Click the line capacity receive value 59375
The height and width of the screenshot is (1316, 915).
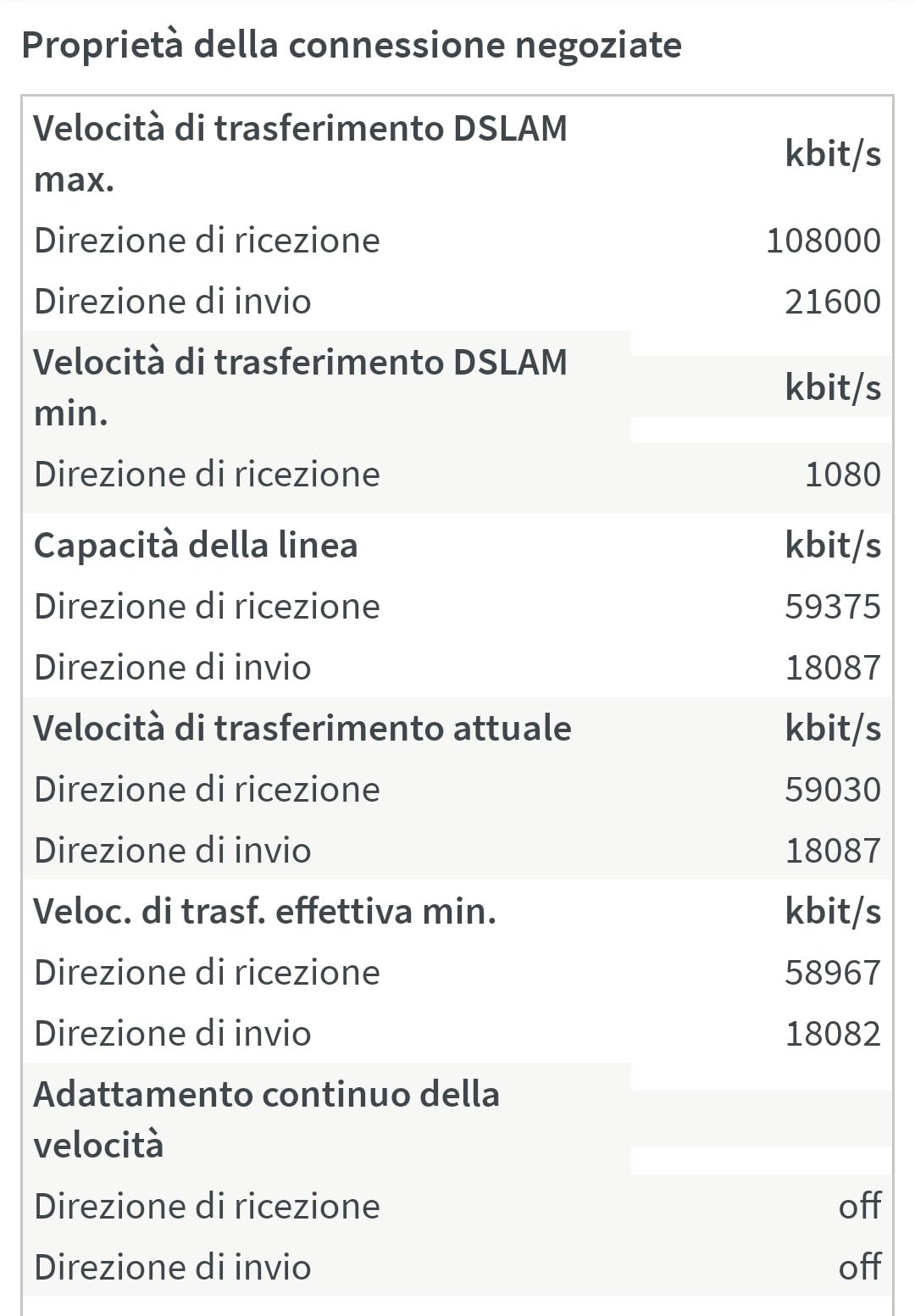tap(833, 607)
